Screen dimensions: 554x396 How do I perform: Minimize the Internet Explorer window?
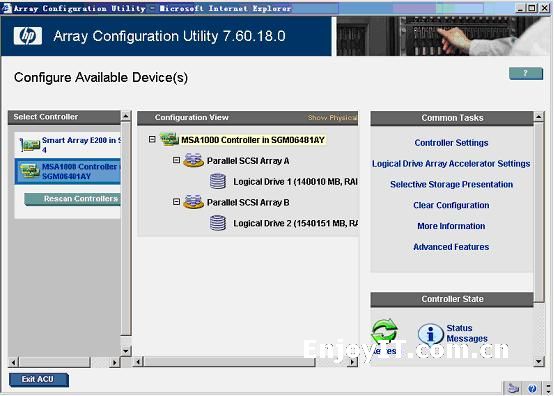click(520, 8)
